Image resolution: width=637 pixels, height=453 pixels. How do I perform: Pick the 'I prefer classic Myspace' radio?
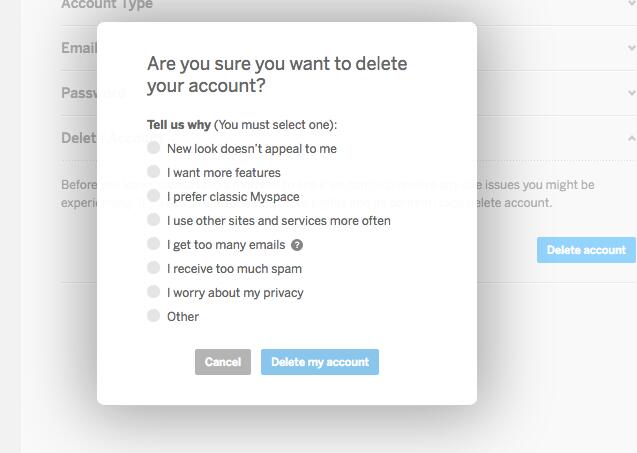[x=154, y=195]
